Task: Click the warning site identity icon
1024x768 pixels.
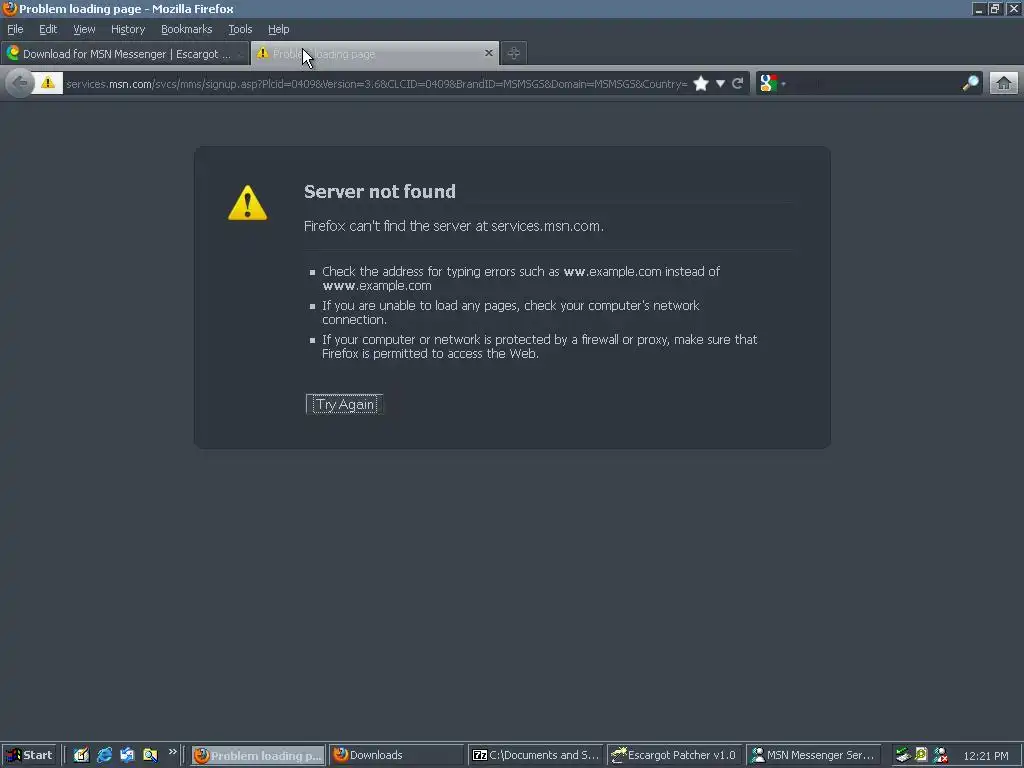Action: pos(48,83)
